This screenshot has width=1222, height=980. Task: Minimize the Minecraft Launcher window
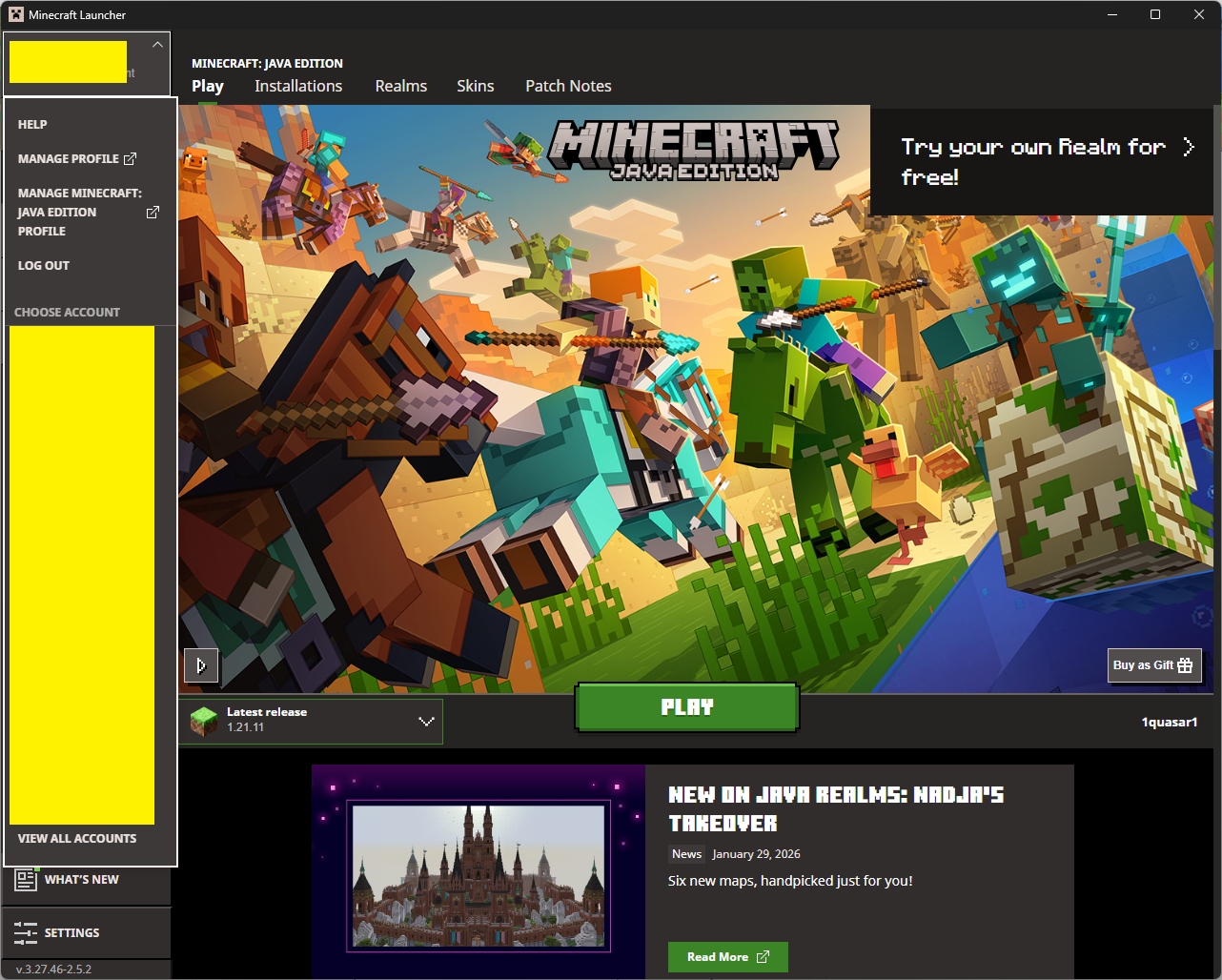click(x=1111, y=14)
